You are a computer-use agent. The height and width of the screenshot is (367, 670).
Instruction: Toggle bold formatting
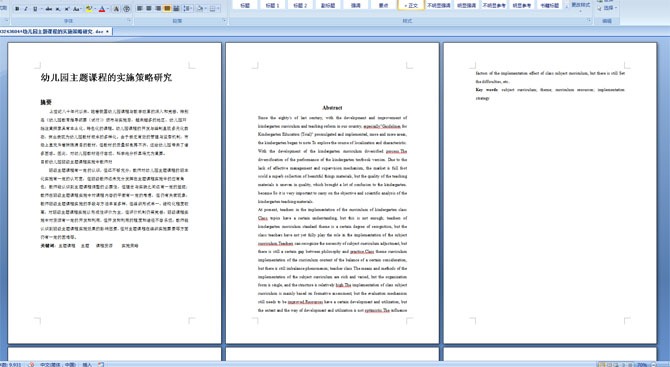tap(17, 9)
